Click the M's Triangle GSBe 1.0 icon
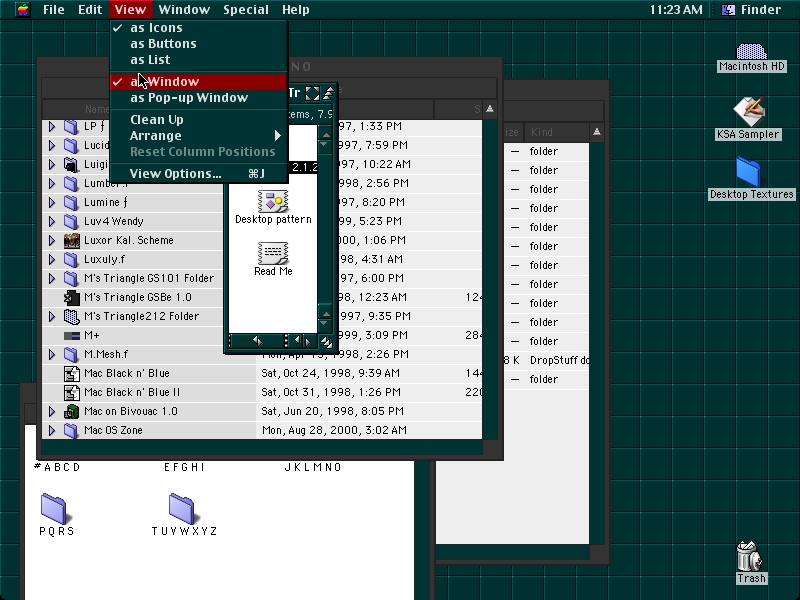 tap(71, 297)
